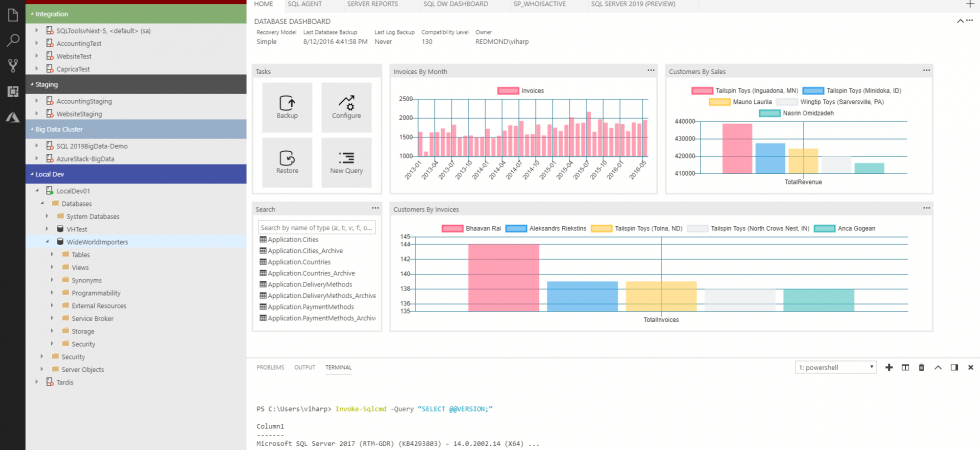Open the Source Control view in the activity bar
The width and height of the screenshot is (980, 450).
pos(13,66)
